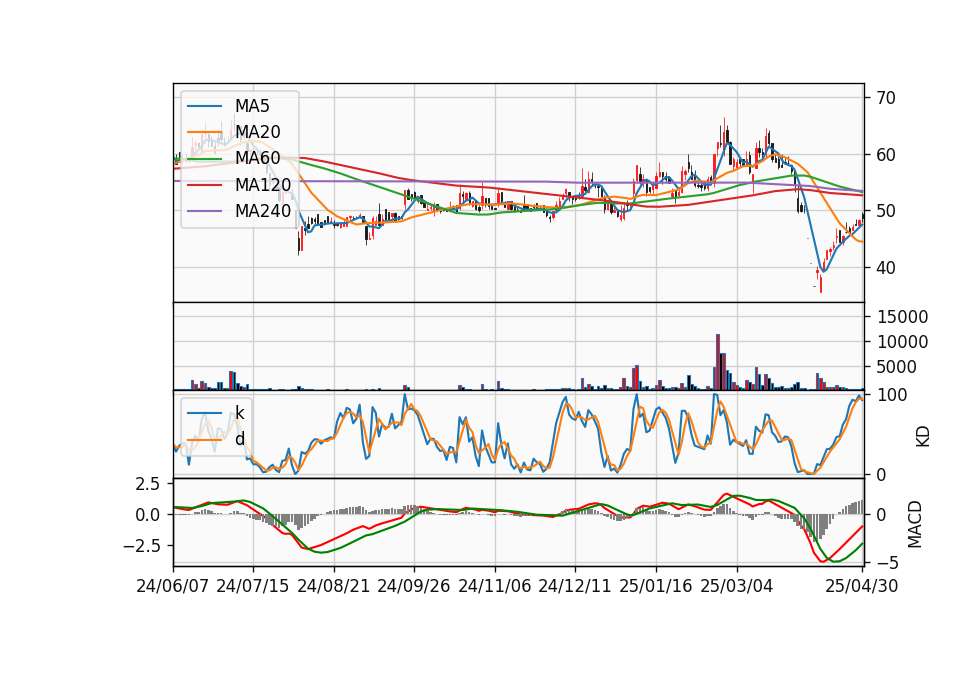The image size is (960, 690).
Task: Click the KD axis title
Action: click(x=923, y=437)
